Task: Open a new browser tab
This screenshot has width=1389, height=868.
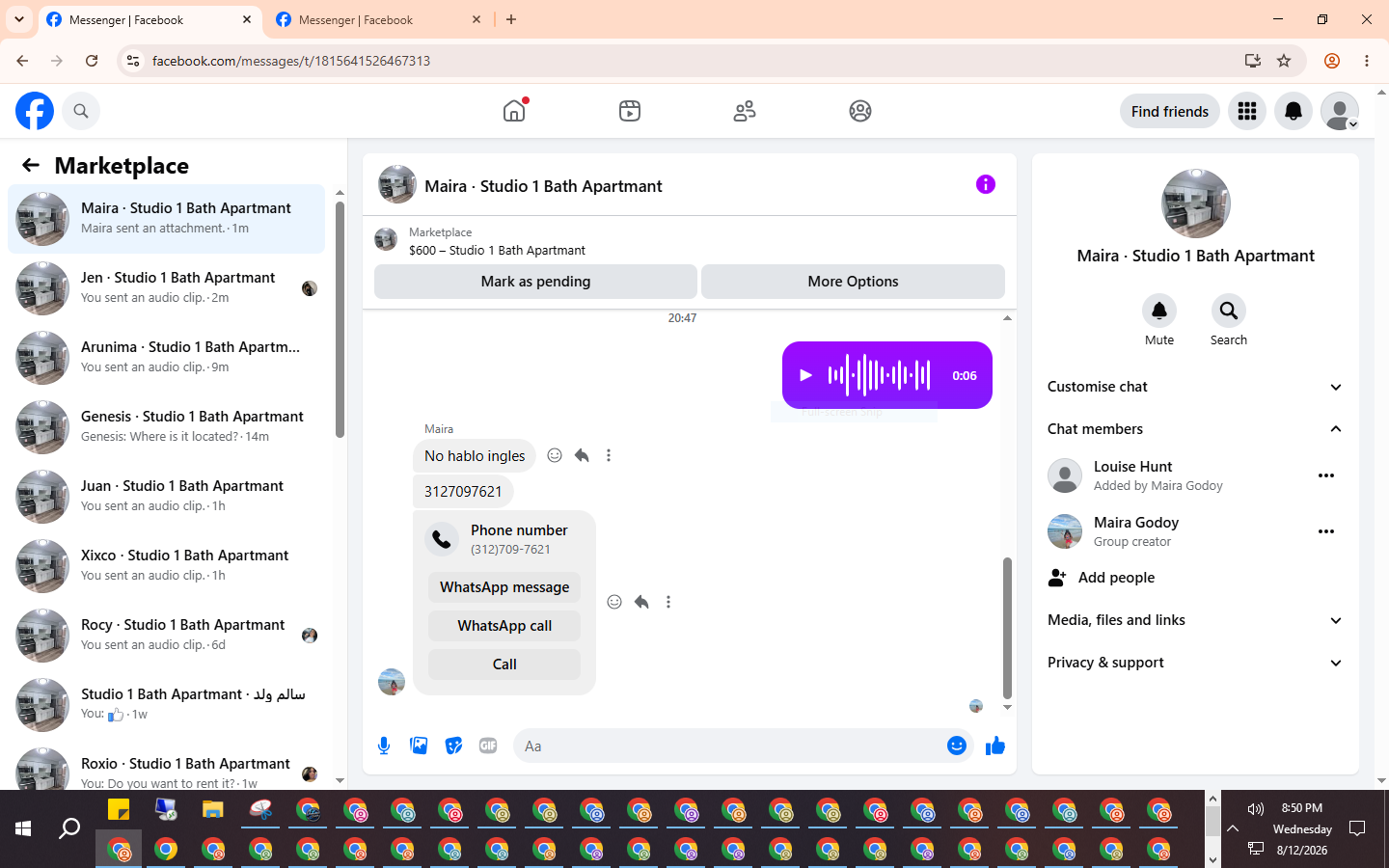Action: [x=511, y=19]
